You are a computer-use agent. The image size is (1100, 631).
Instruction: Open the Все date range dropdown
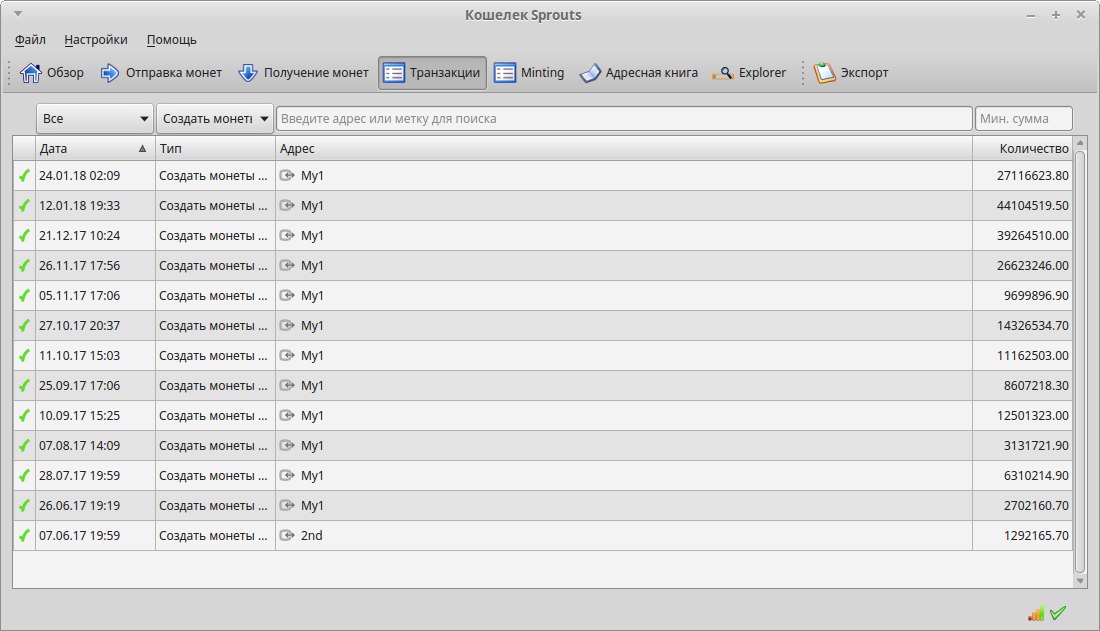(x=95, y=119)
